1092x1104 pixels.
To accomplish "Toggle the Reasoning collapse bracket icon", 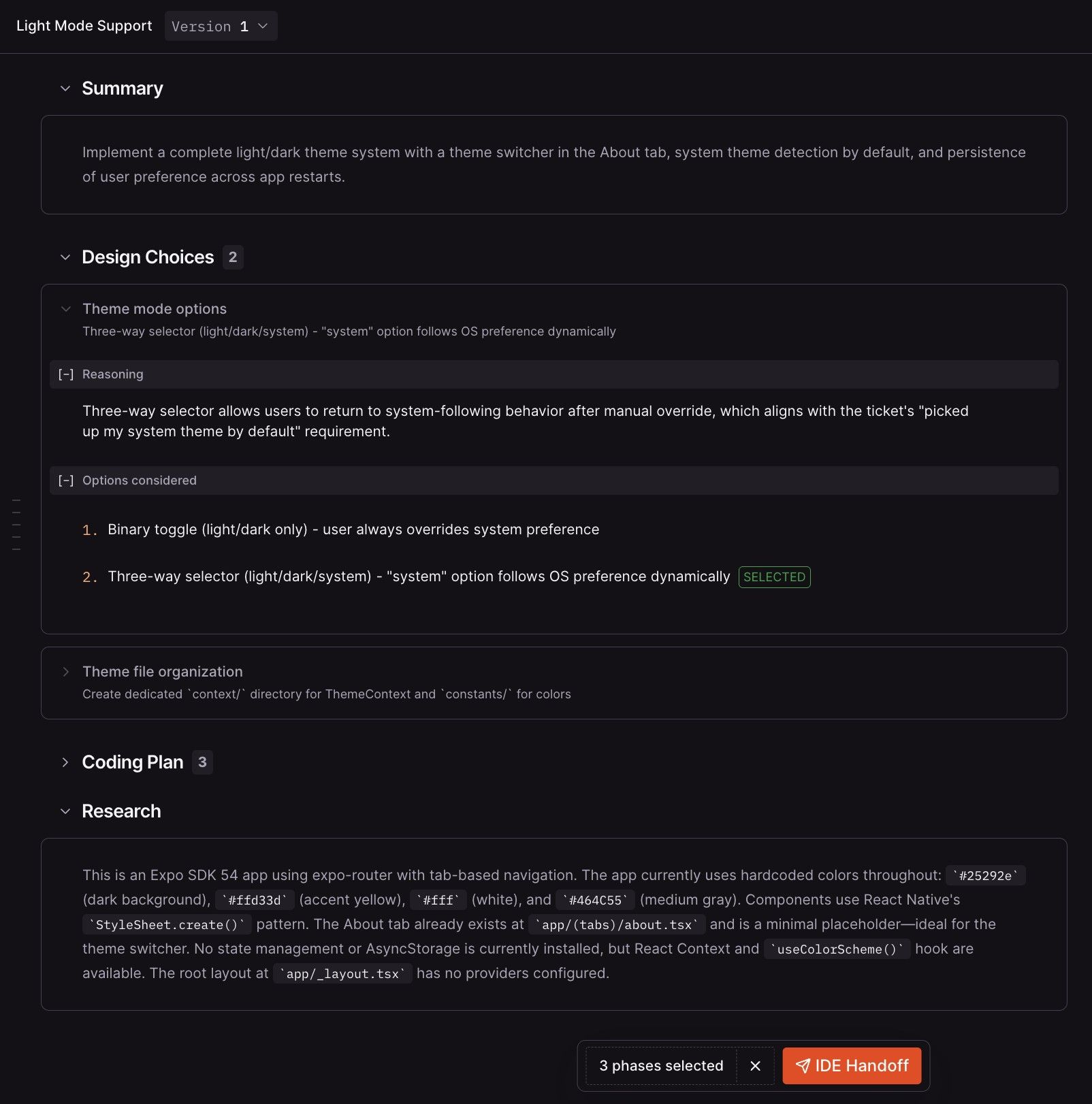I will pyautogui.click(x=66, y=374).
